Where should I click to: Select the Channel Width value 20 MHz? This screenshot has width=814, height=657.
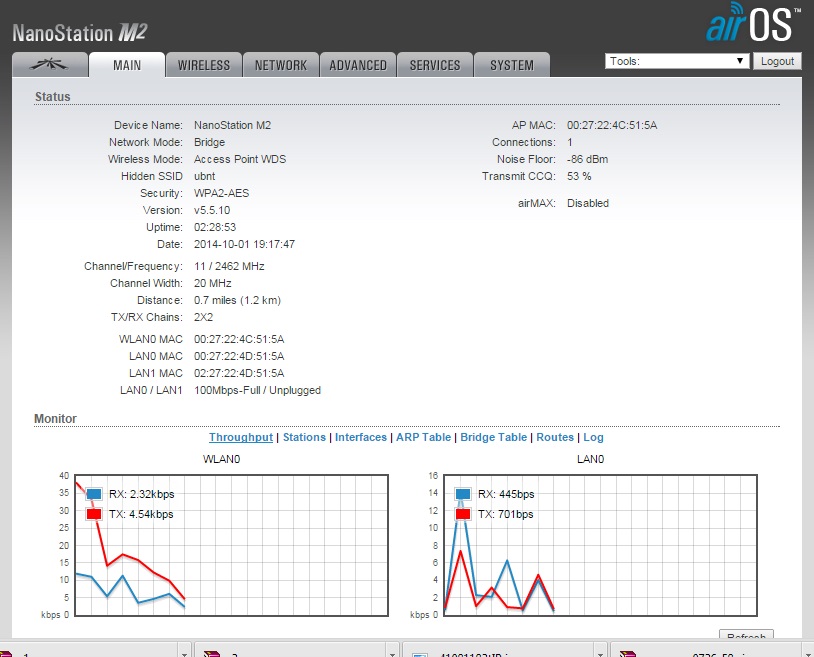tap(213, 283)
